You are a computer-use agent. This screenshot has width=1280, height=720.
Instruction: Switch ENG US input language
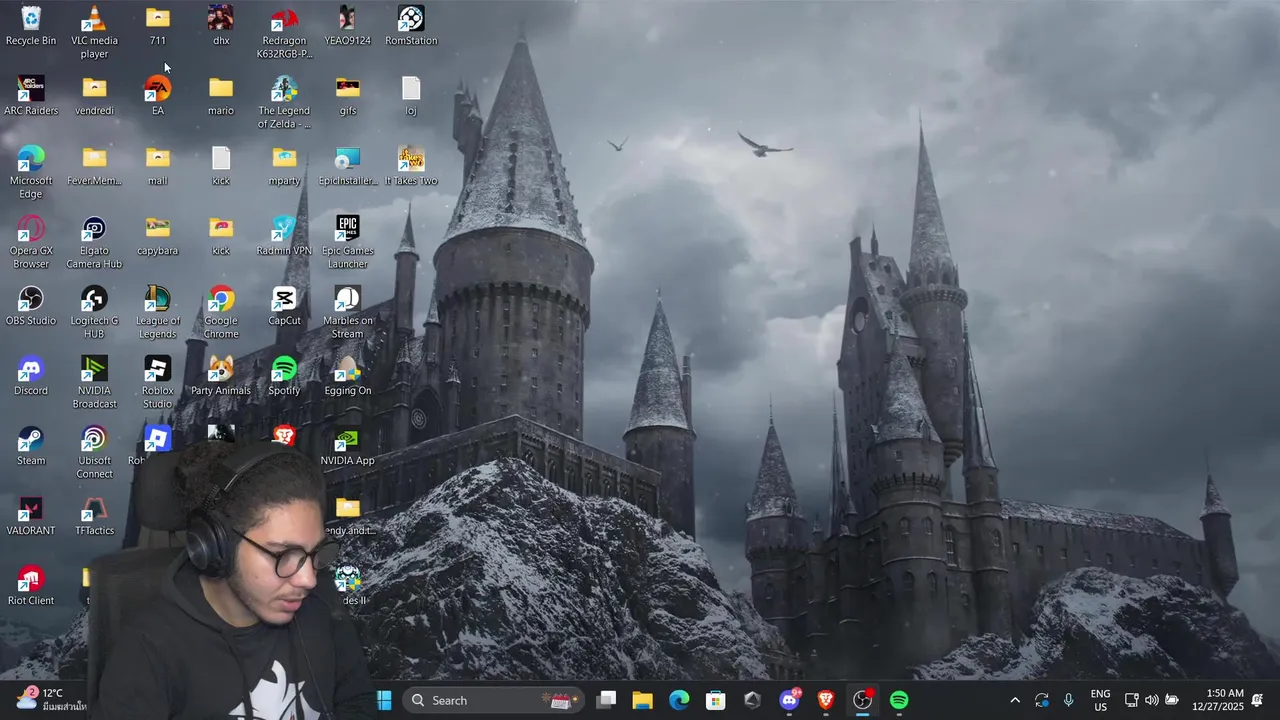pyautogui.click(x=1100, y=700)
